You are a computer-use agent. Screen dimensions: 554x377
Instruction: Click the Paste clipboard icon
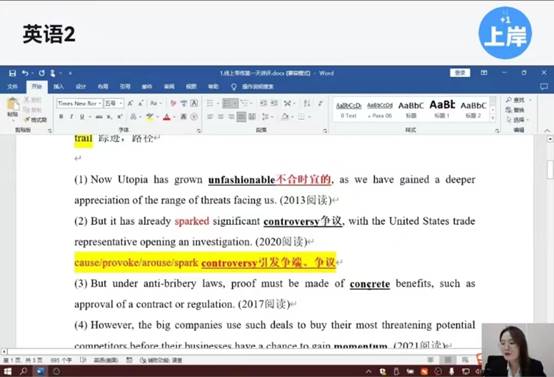click(13, 106)
